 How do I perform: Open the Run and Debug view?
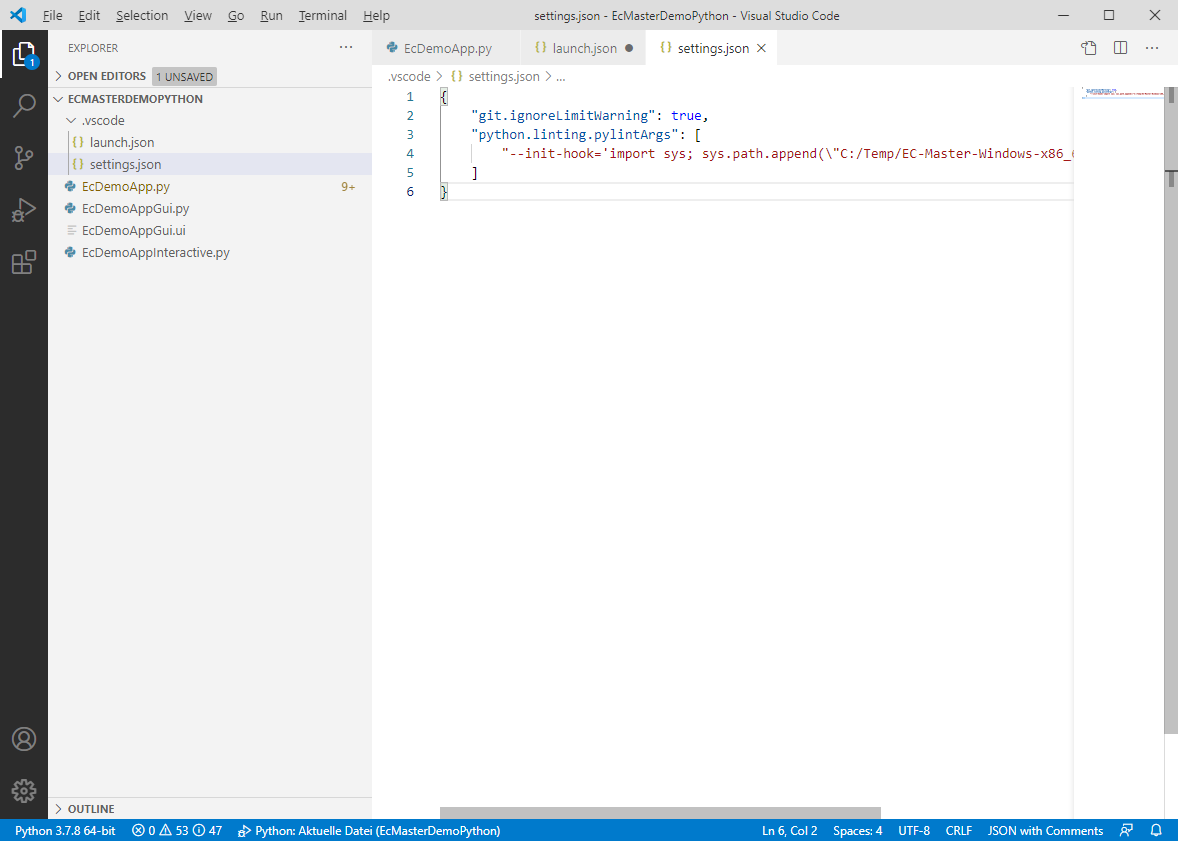click(x=24, y=210)
